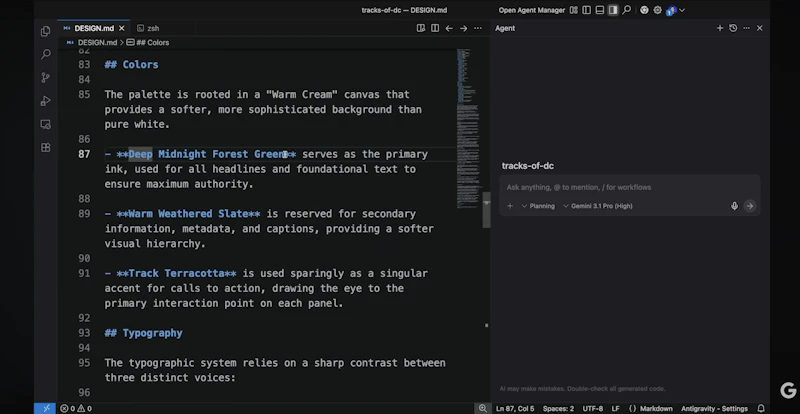The image size is (800, 414).
Task: Toggle the secondary side bar
Action: [x=613, y=10]
